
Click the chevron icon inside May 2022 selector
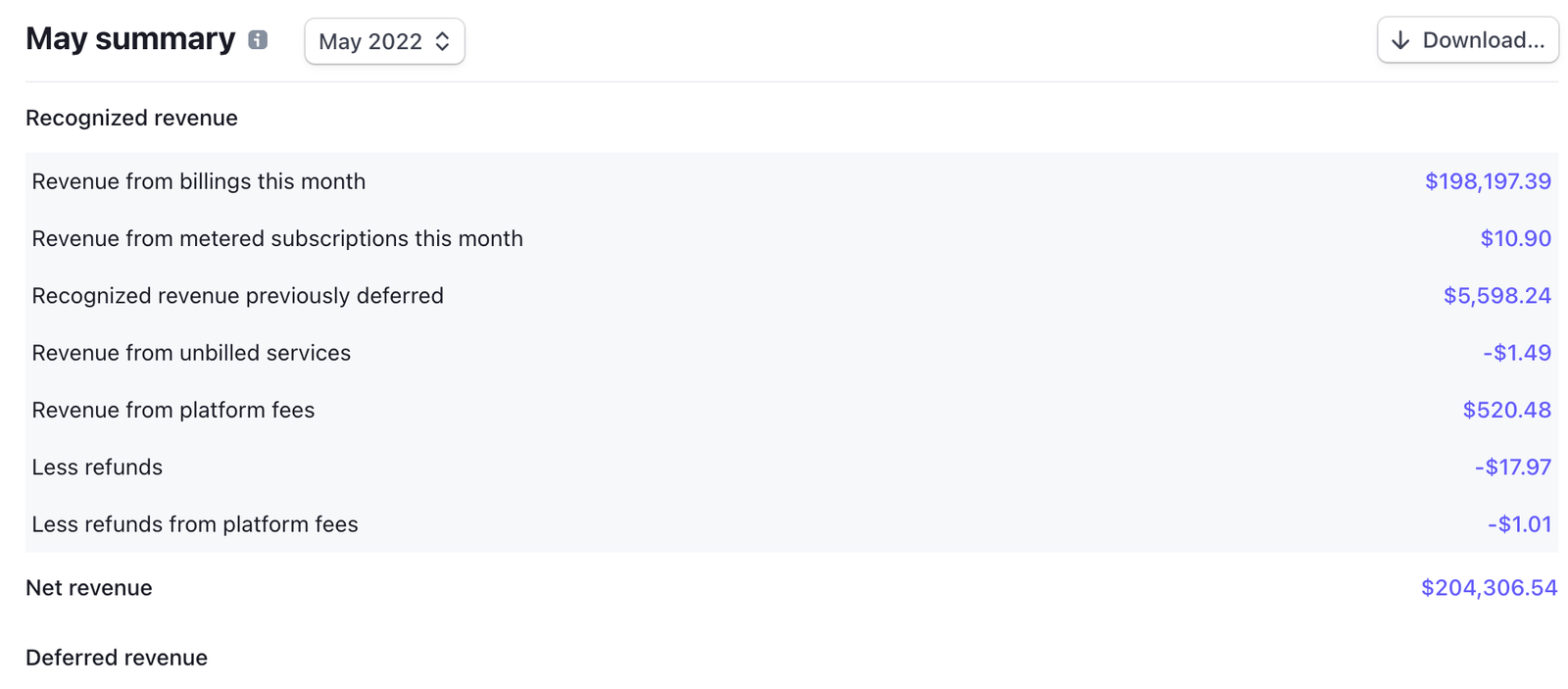pyautogui.click(x=443, y=41)
